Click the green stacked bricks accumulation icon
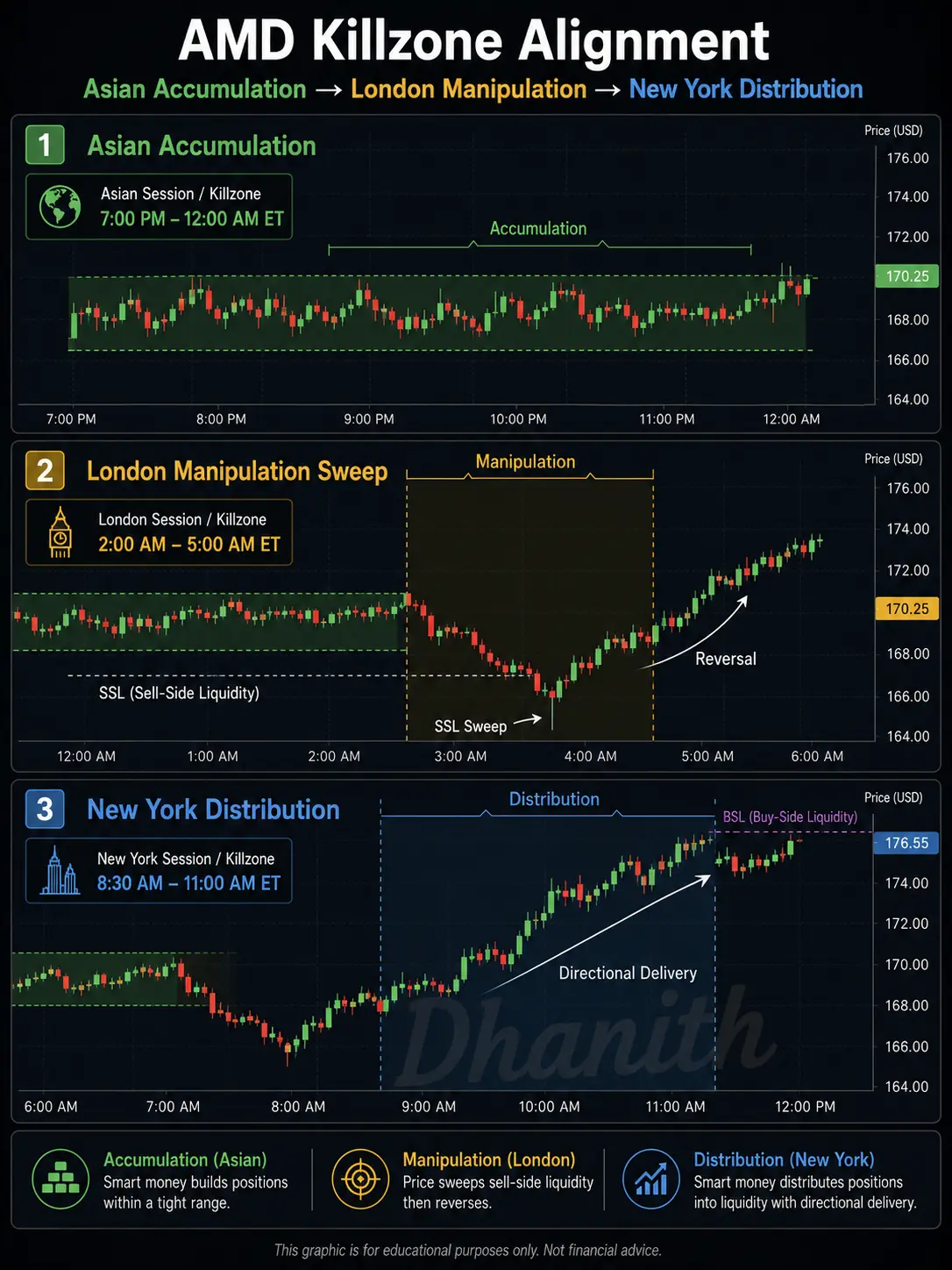Screen dimensions: 952x1270 60,1180
